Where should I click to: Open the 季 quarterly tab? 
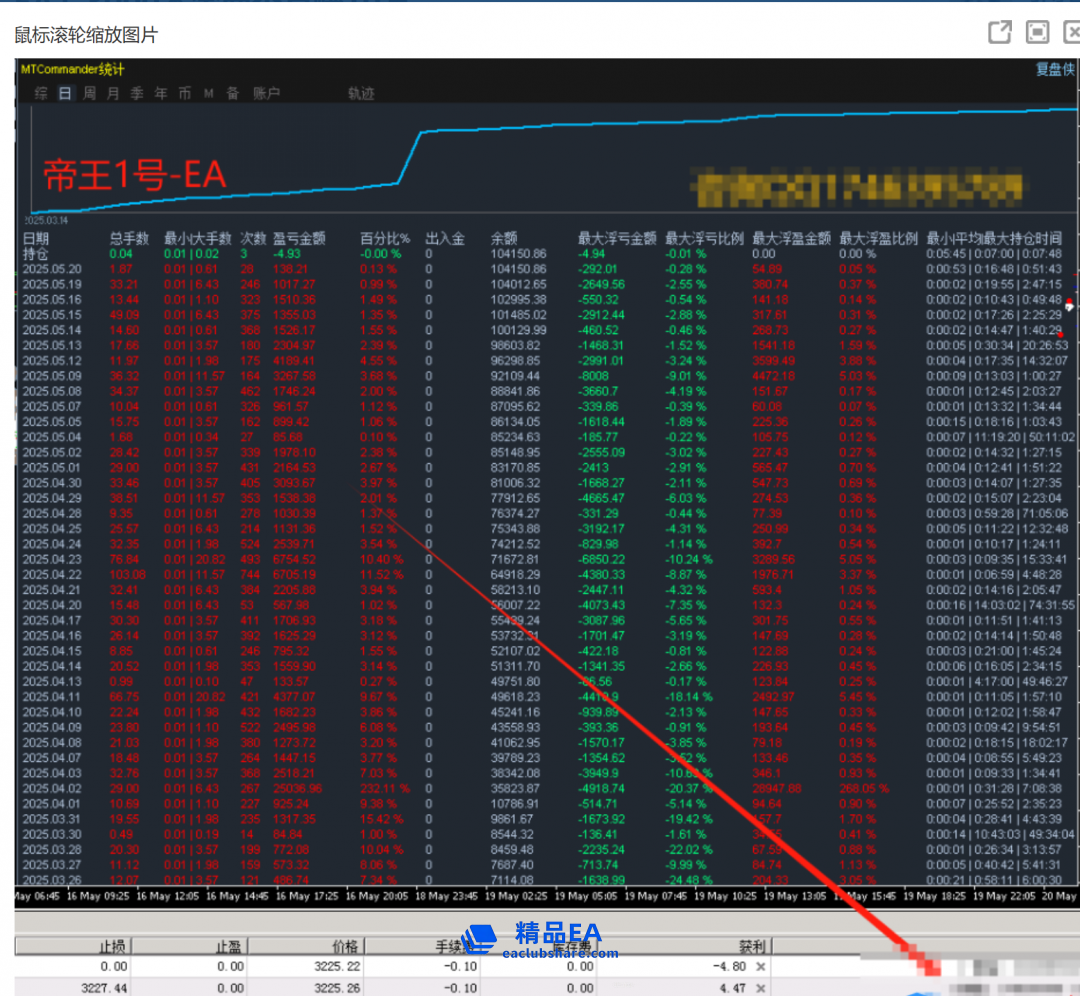(136, 93)
